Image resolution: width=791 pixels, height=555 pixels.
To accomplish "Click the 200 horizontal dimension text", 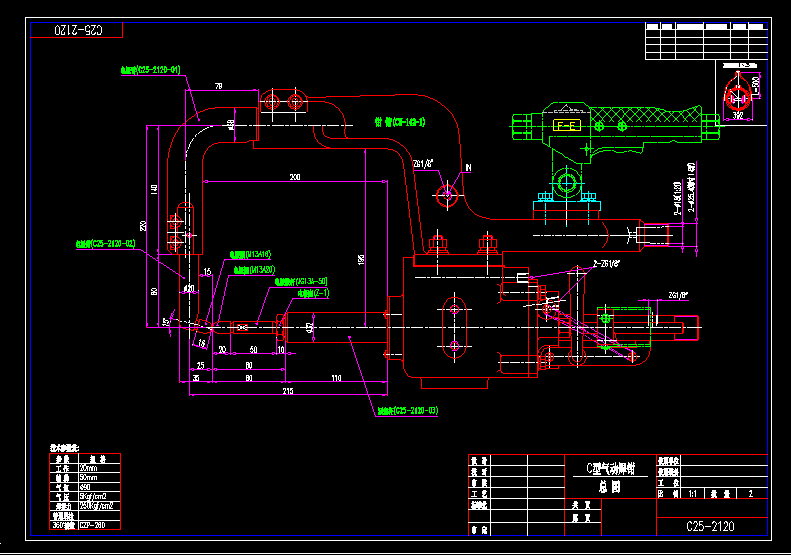I will tap(294, 177).
